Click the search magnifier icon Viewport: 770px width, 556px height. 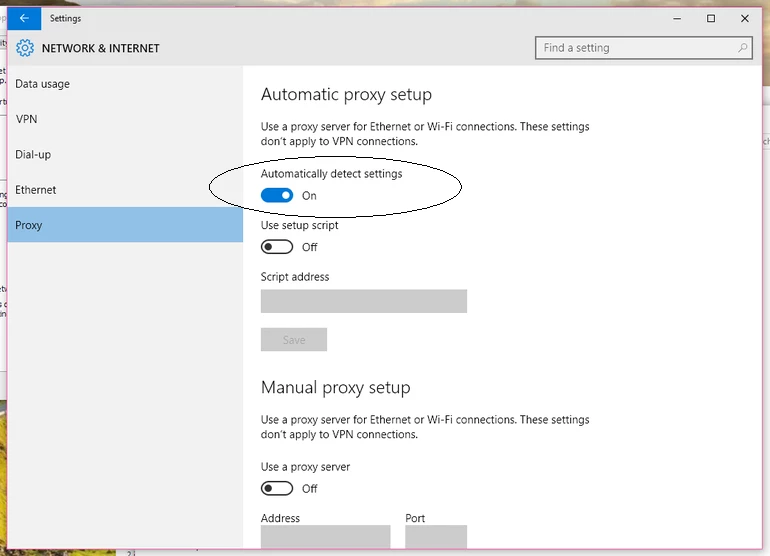click(x=742, y=48)
